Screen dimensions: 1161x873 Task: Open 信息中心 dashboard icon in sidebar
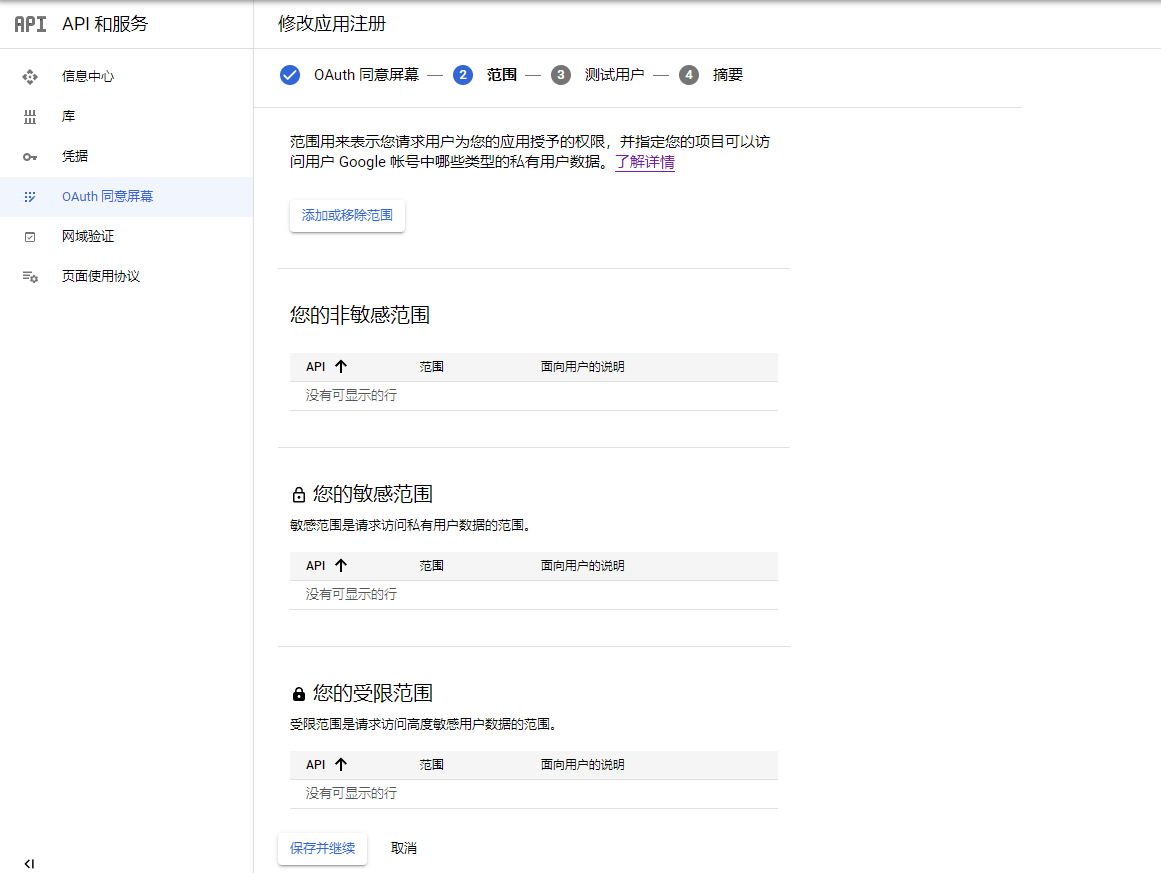[30, 76]
